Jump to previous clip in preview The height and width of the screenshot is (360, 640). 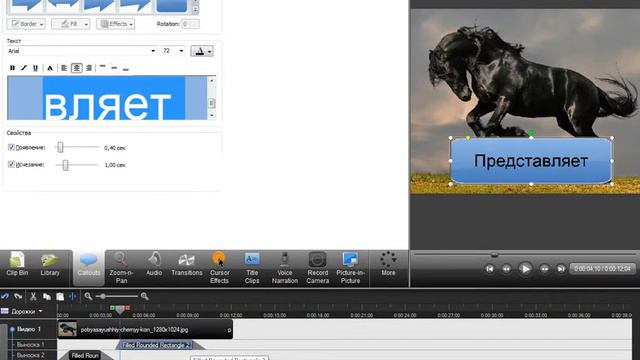point(489,269)
